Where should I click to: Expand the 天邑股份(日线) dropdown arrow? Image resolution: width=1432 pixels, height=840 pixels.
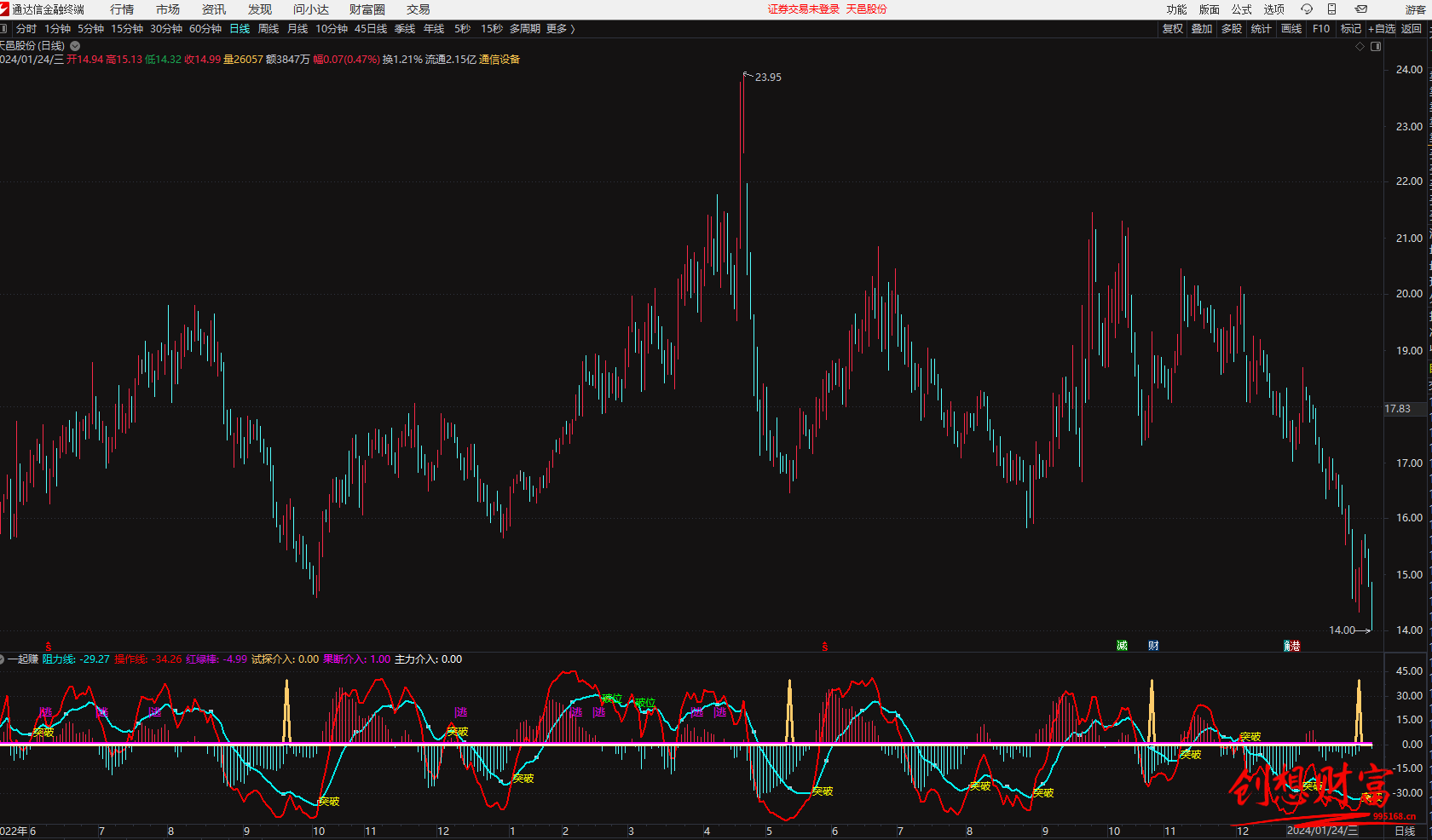point(75,46)
